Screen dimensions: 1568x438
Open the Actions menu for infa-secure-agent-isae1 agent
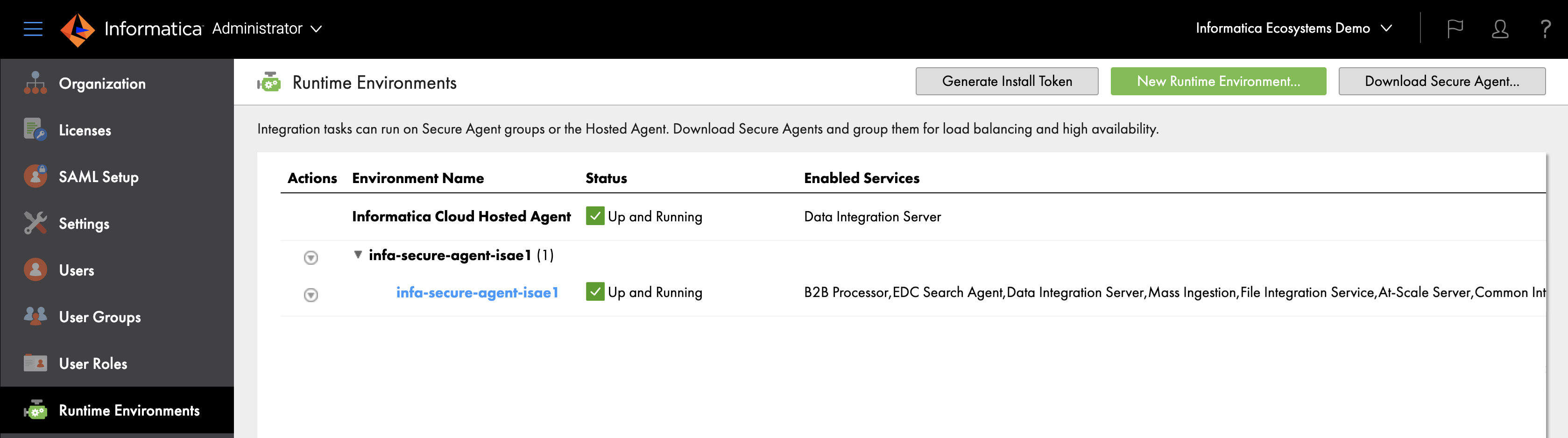pos(311,295)
